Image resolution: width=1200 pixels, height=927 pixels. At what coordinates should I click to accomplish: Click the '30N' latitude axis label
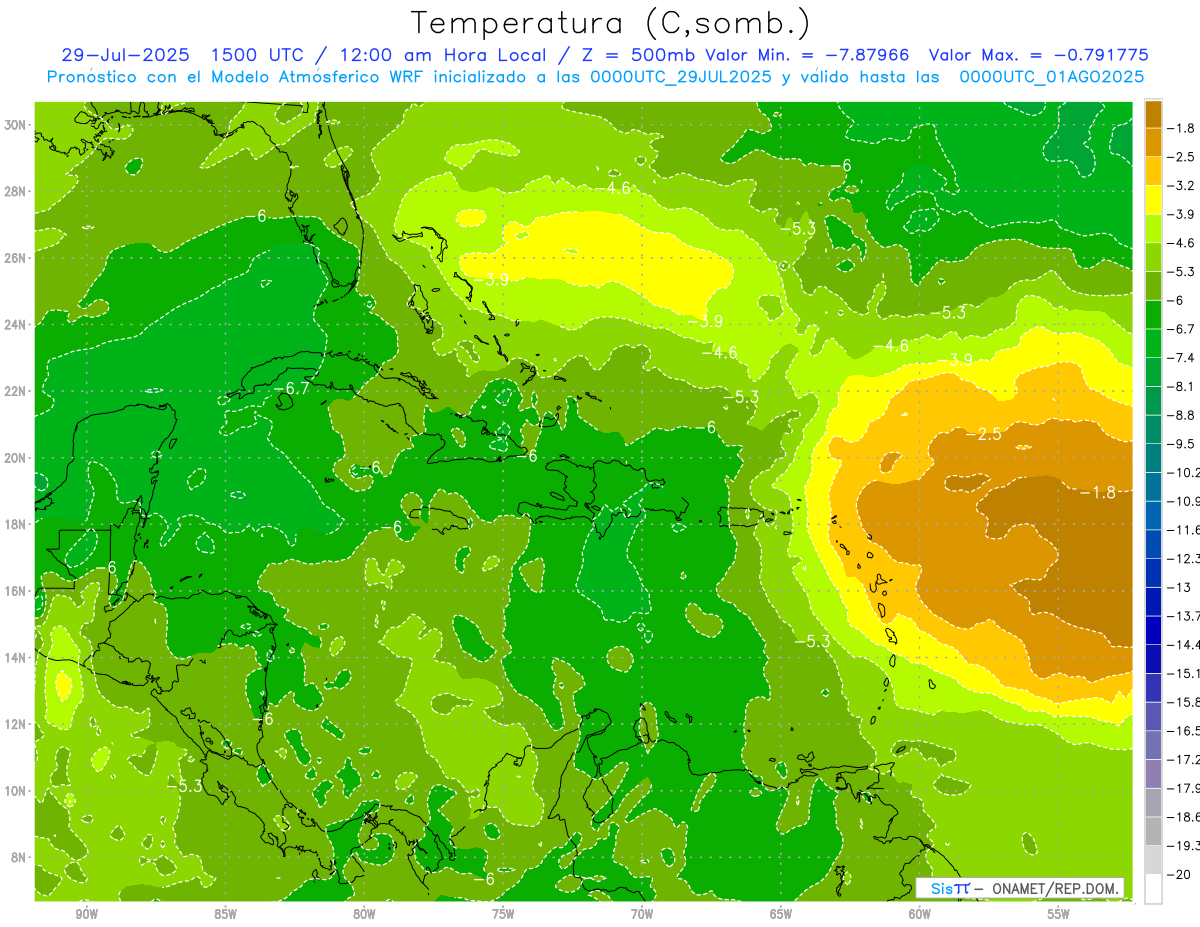(15, 125)
